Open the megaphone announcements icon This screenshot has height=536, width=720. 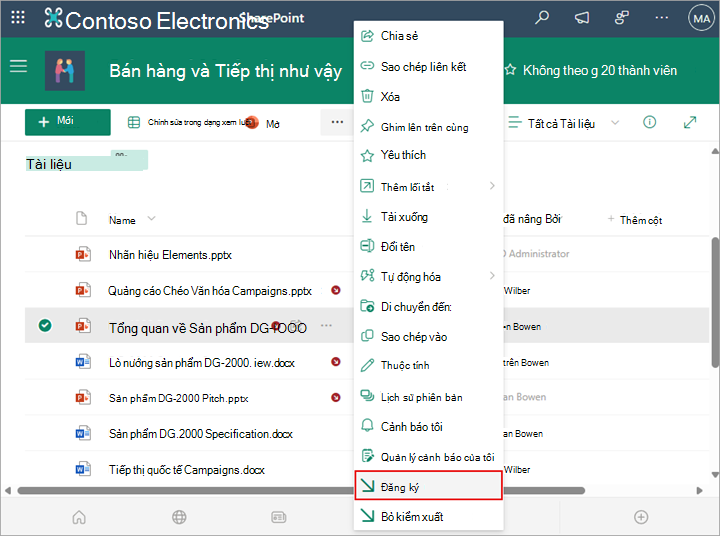point(582,18)
